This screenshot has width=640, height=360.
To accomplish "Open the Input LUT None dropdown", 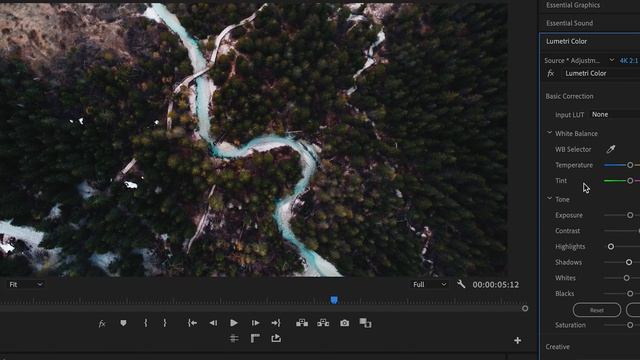I will (x=615, y=114).
